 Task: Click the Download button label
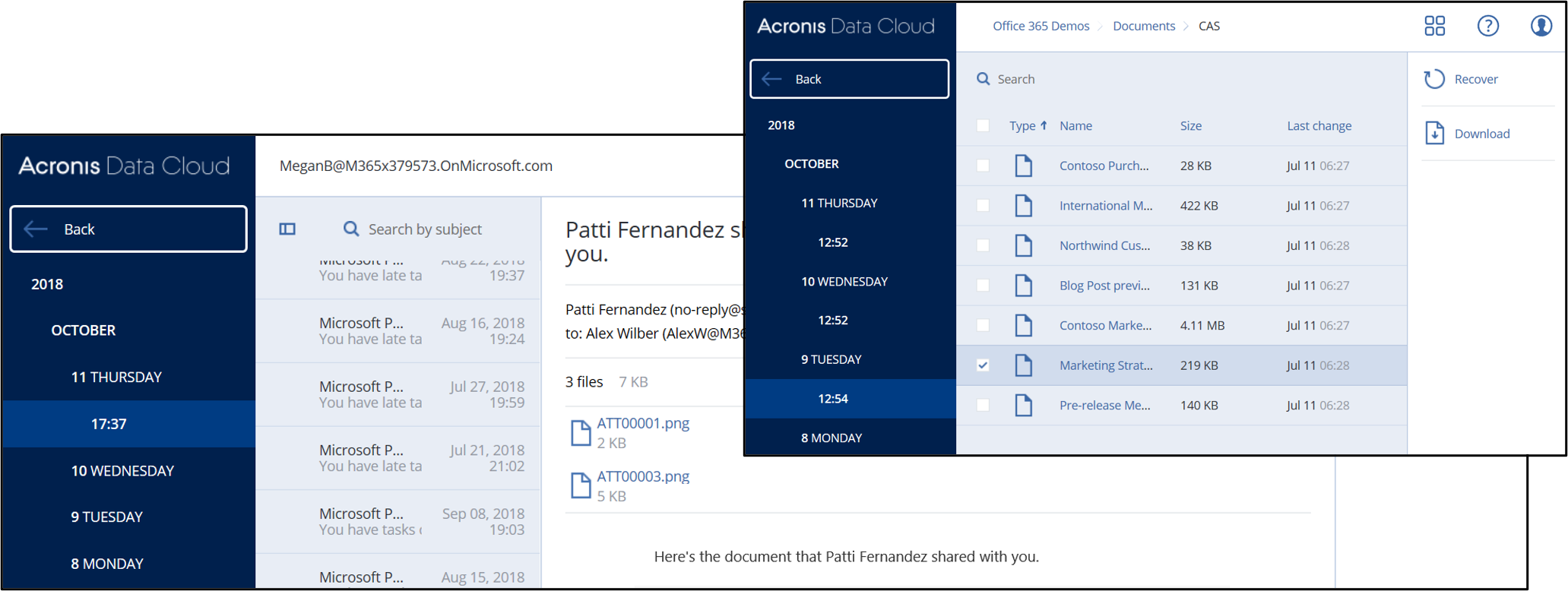point(1482,134)
